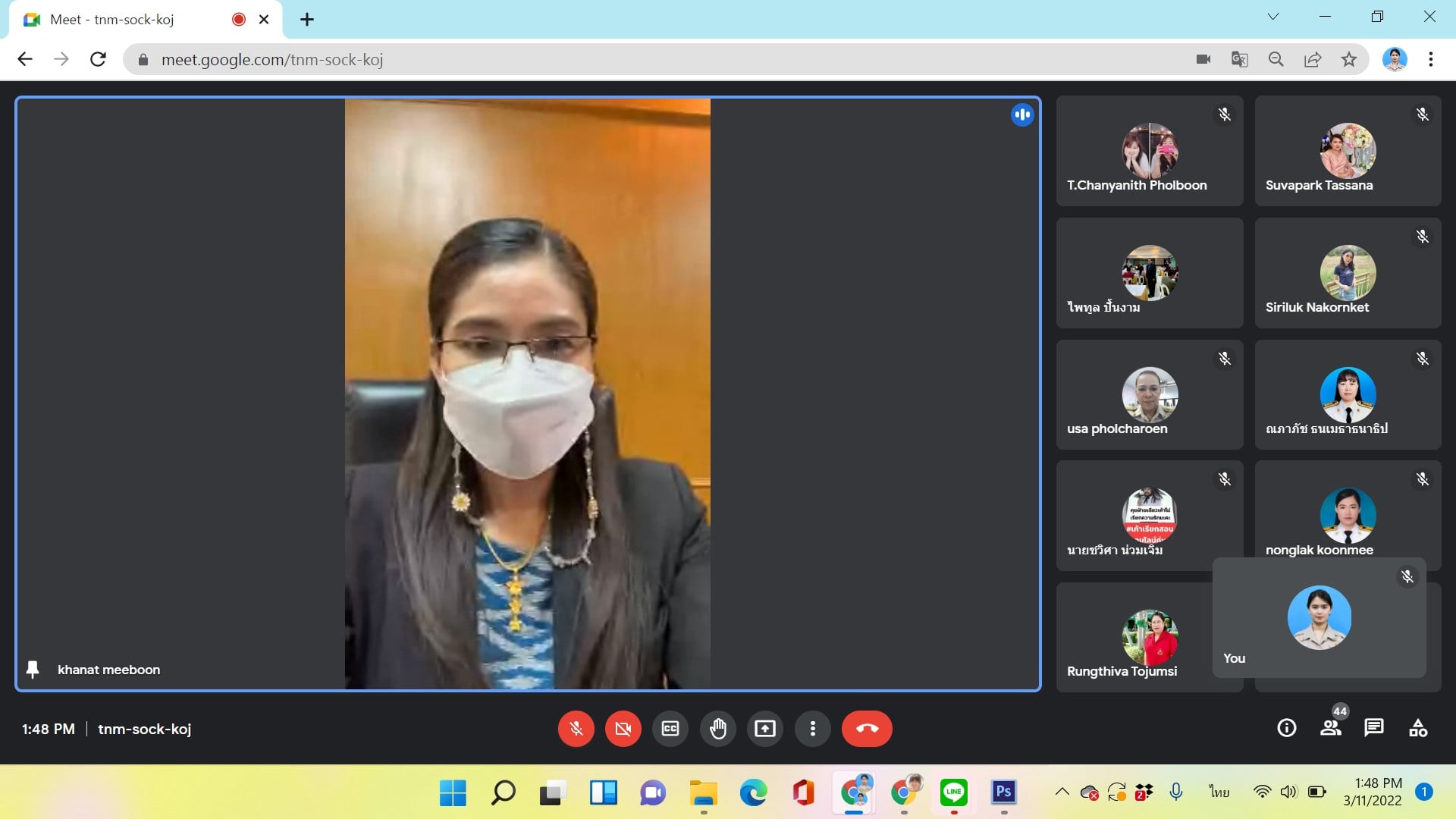Viewport: 1456px width, 819px height.
Task: Open the Present now screen share button
Action: coord(765,729)
